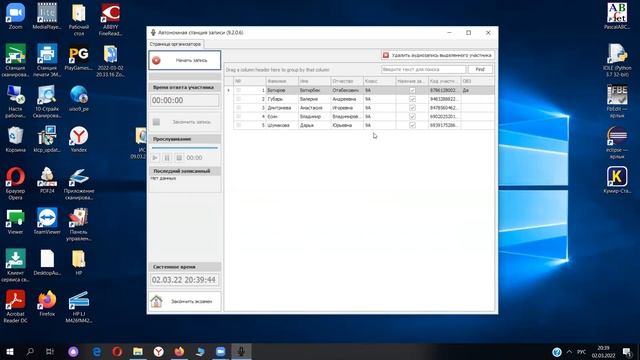Image resolution: width=640 pixels, height=360 pixels.
Task: Tick the selection checkbox for row 2 Губарь
Action: coord(238,99)
